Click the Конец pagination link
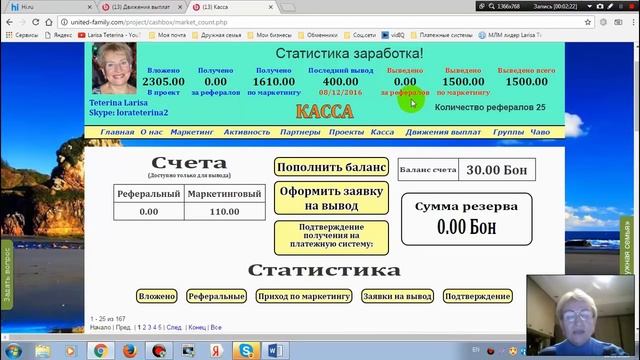The height and width of the screenshot is (360, 640). 198,327
